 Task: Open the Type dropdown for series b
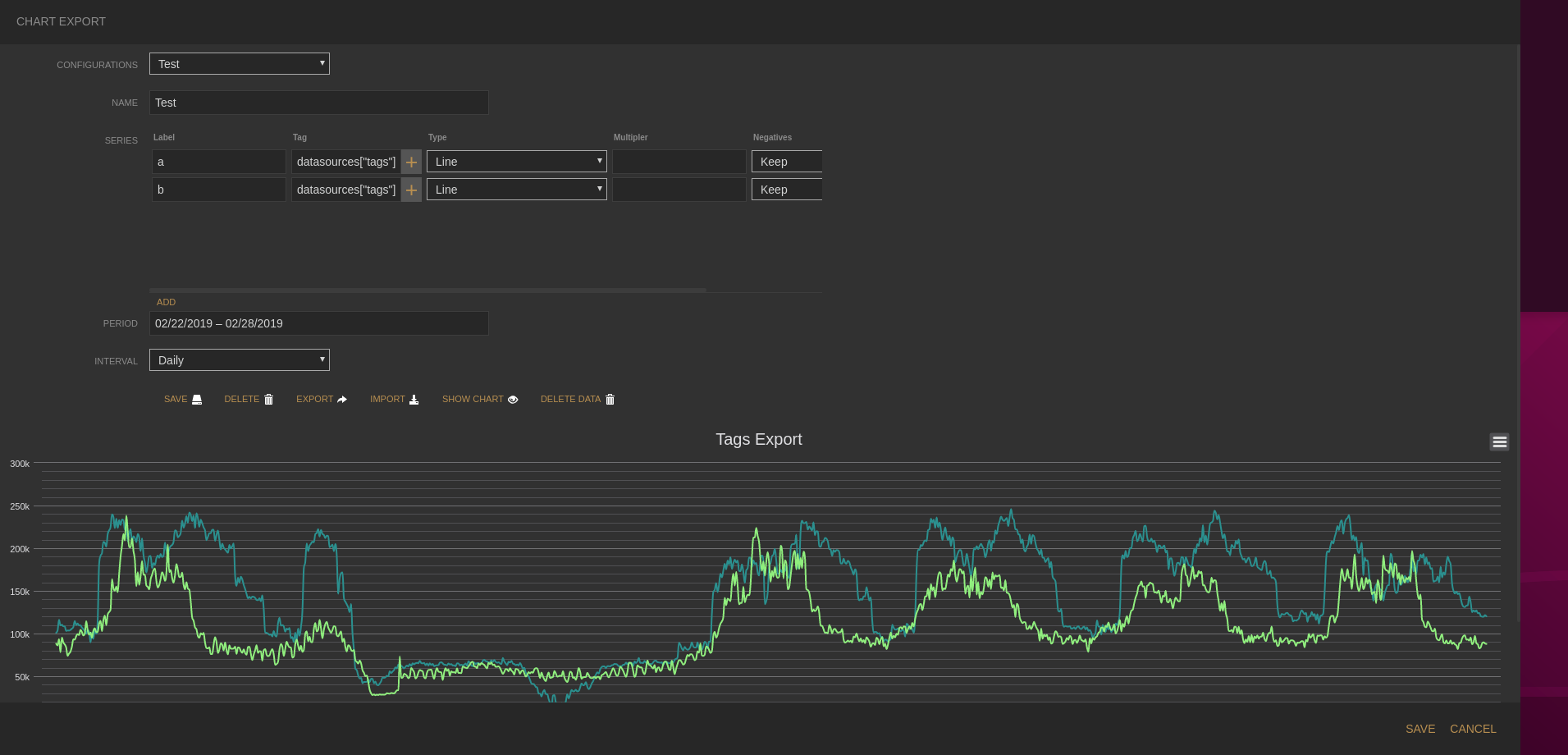click(516, 190)
